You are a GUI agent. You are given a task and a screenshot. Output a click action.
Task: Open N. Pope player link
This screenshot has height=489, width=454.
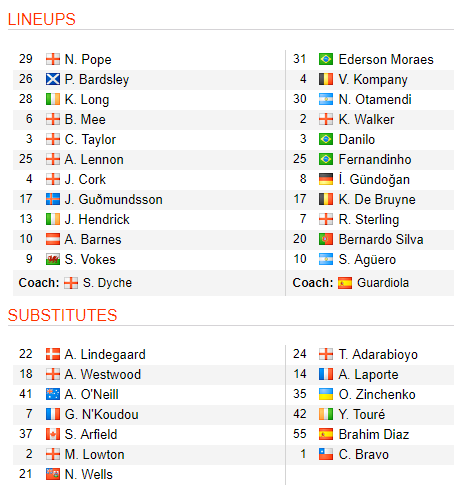coord(88,60)
